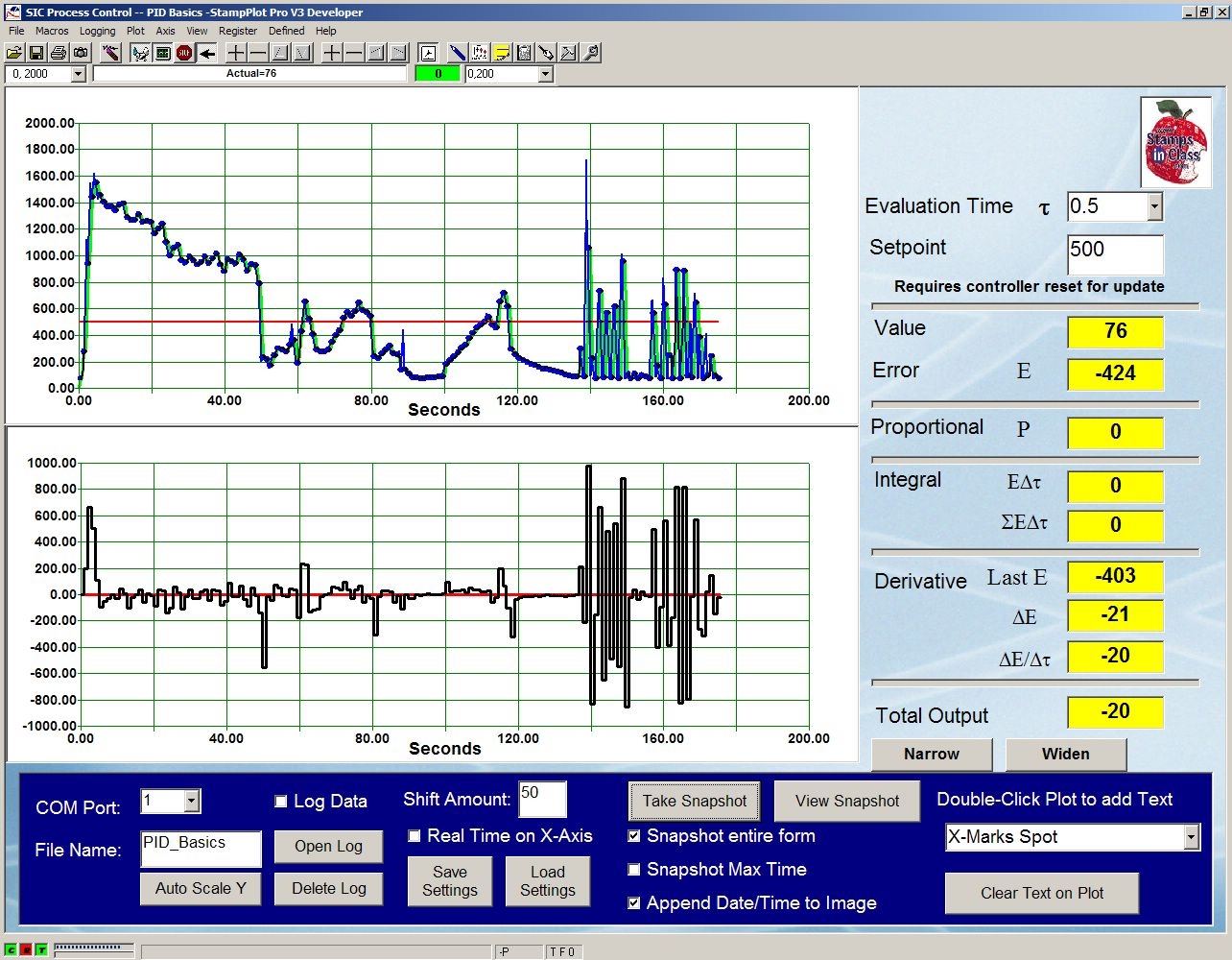
Task: Click the clipboard toolbar icon
Action: [524, 53]
